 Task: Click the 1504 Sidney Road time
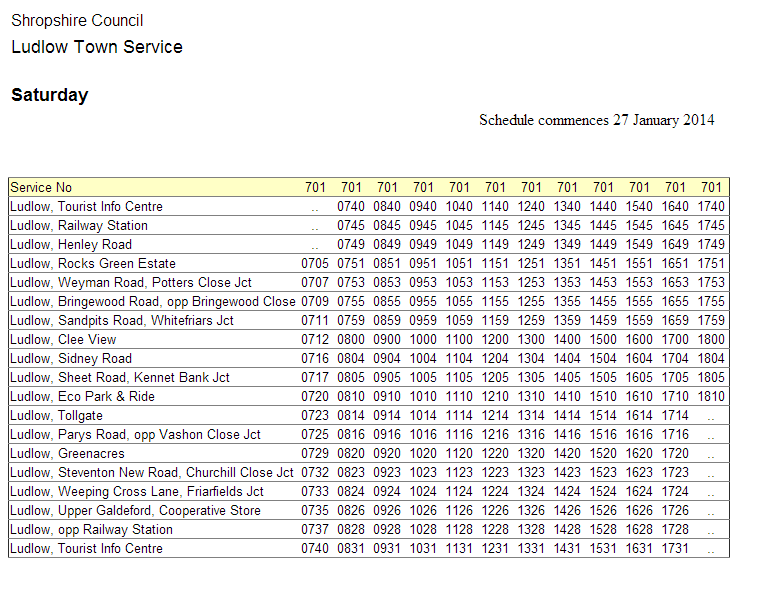603,358
